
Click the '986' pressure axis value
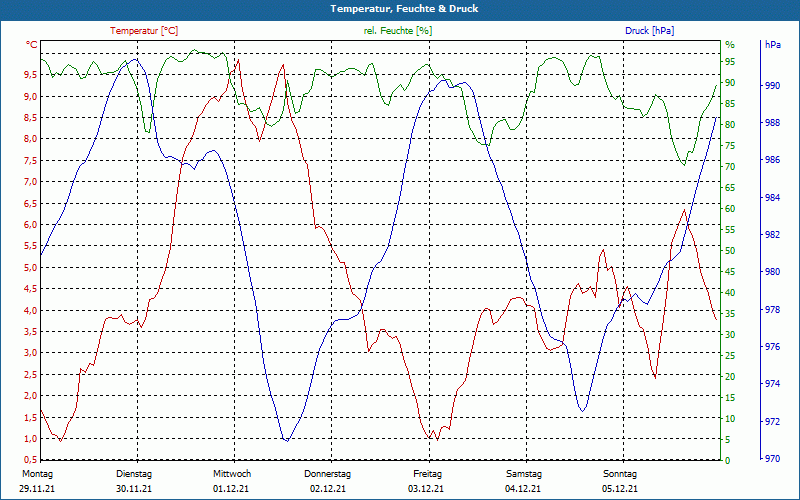point(772,160)
